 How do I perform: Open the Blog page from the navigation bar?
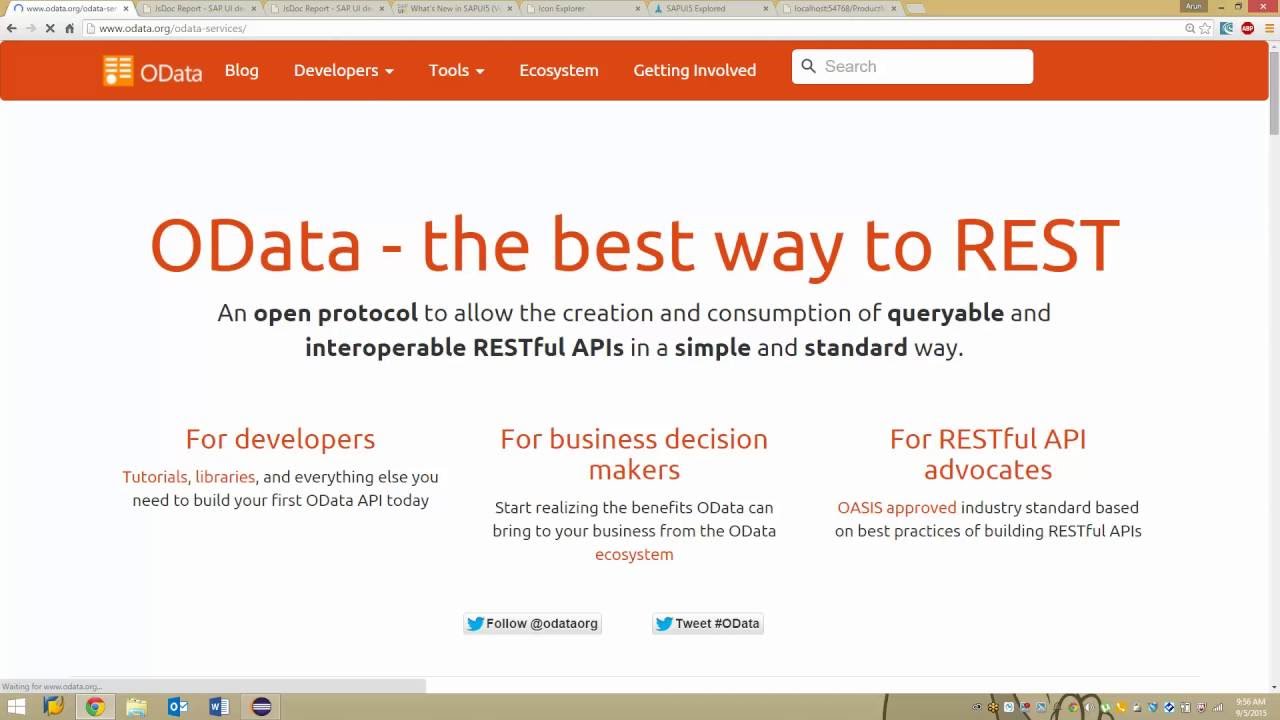242,70
